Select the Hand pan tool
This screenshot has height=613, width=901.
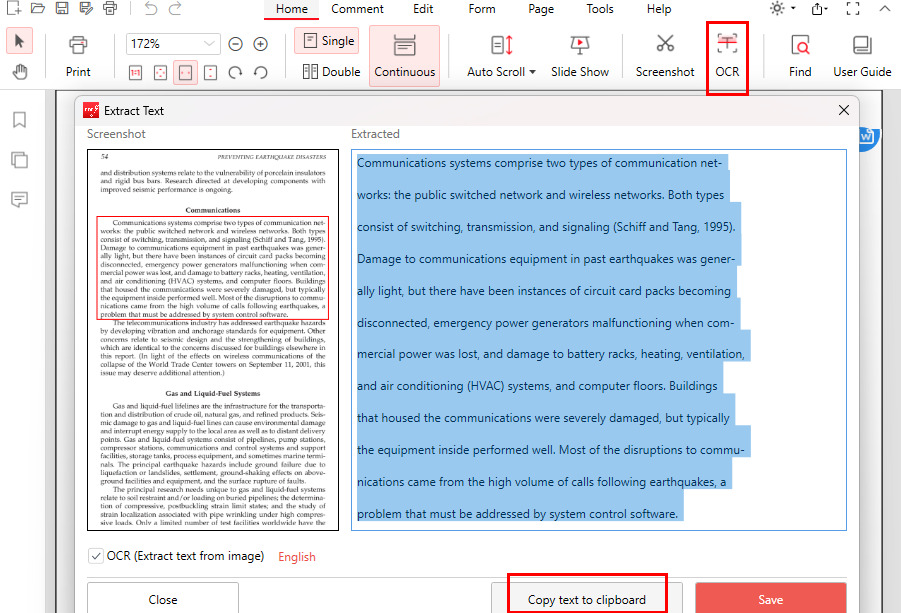click(18, 72)
